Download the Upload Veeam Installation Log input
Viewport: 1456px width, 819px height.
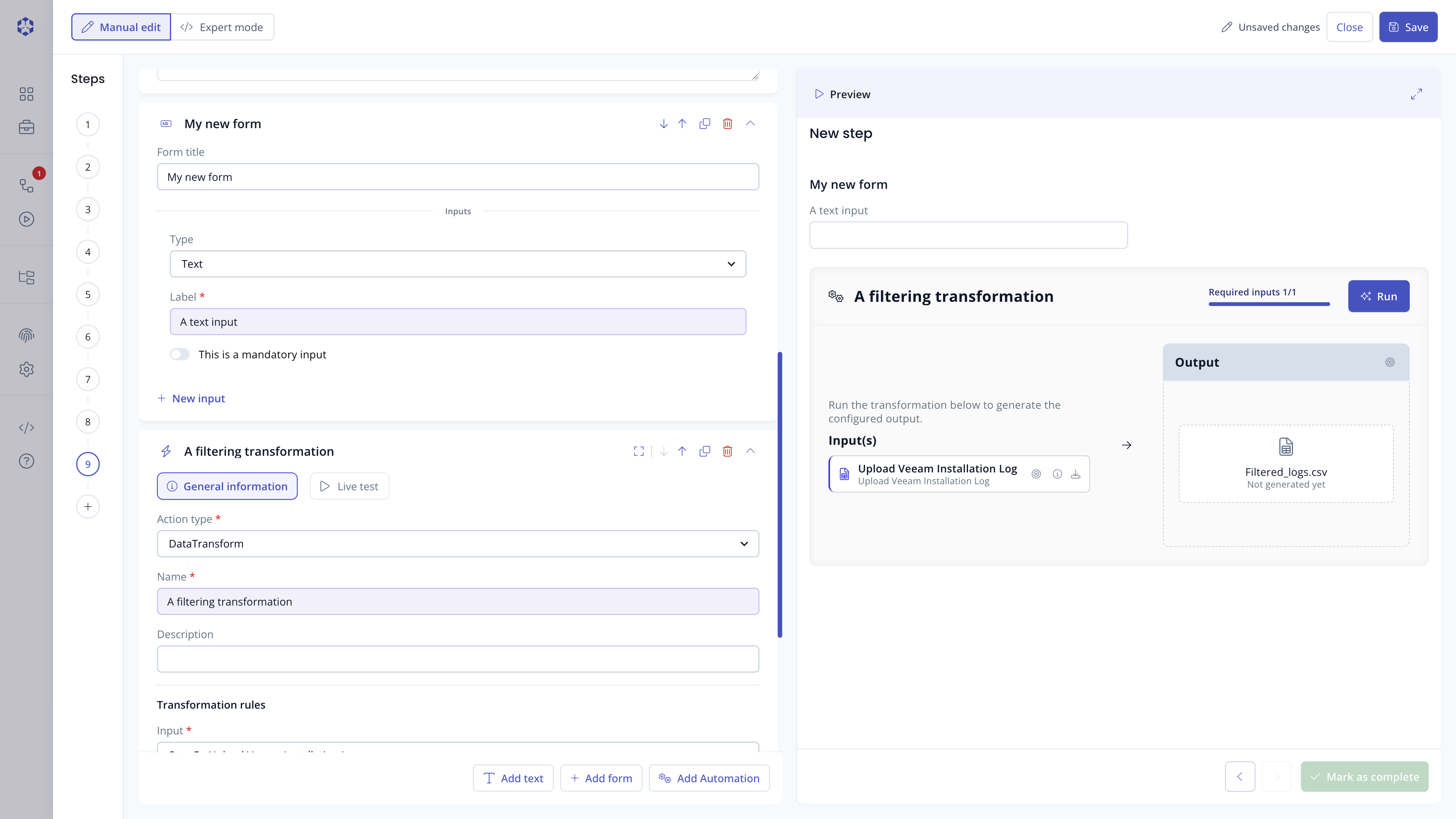tap(1076, 474)
